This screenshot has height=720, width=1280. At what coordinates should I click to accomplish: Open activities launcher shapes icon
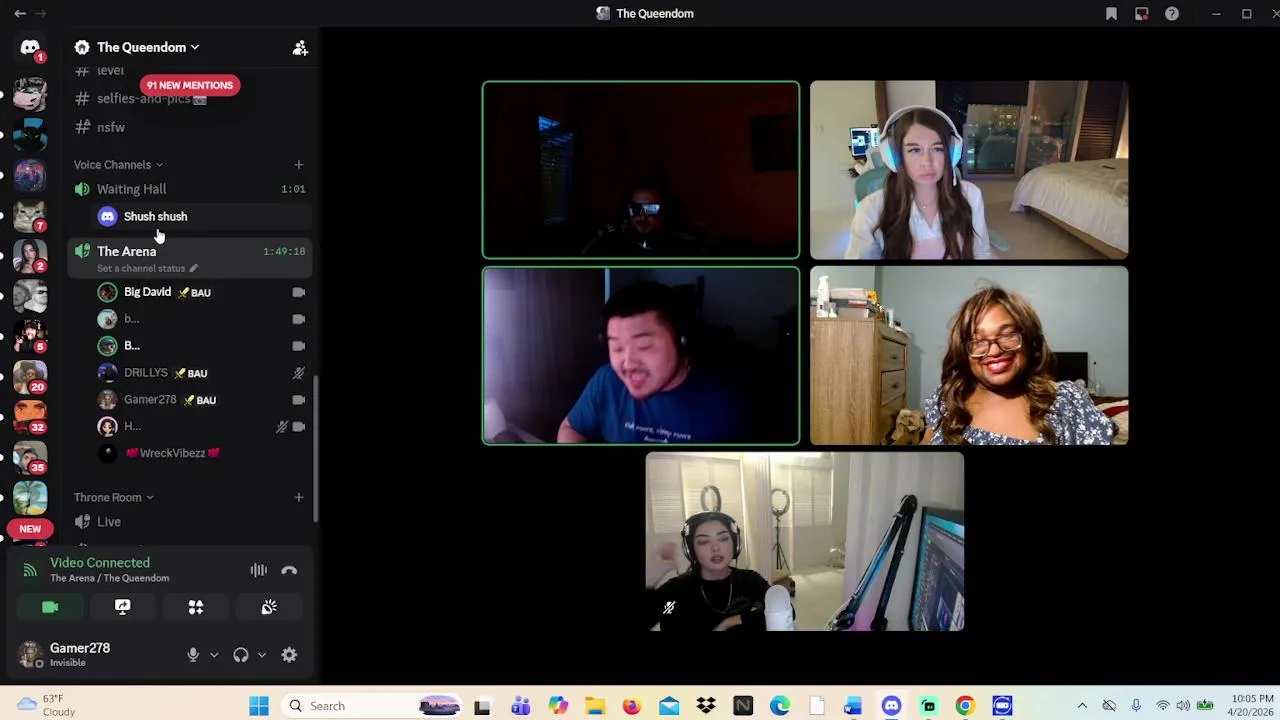click(196, 607)
